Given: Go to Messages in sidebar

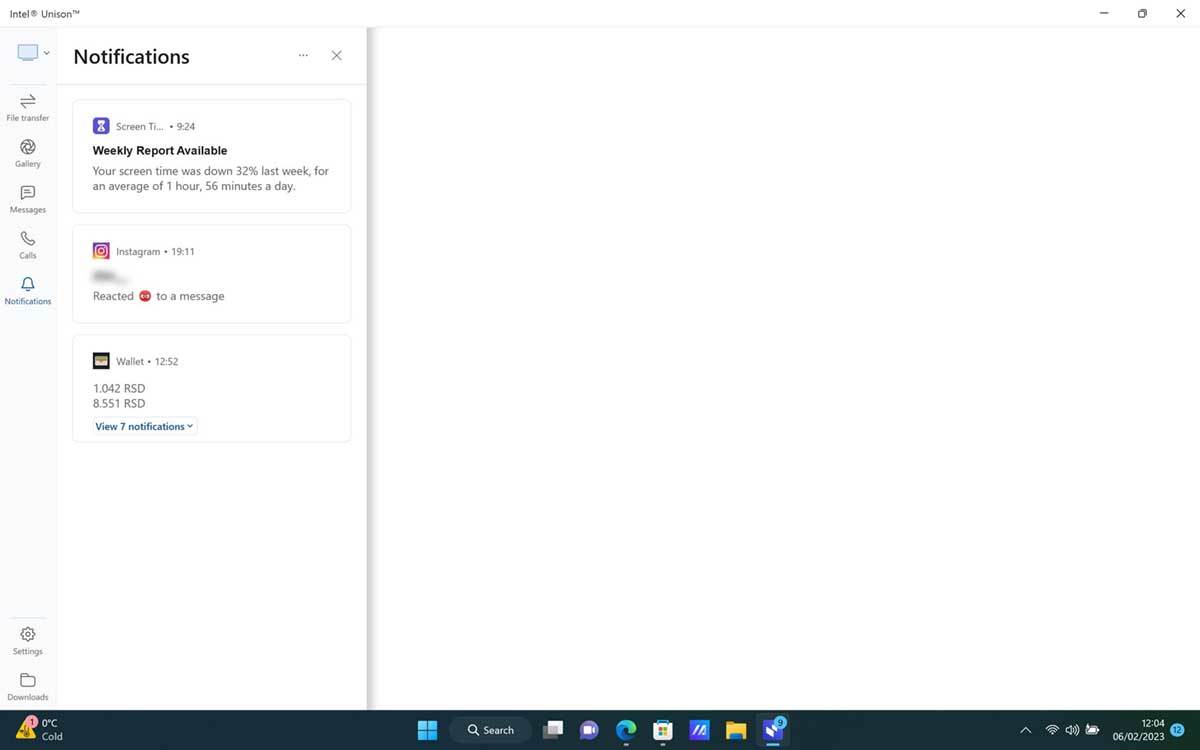Looking at the screenshot, I should tap(28, 199).
